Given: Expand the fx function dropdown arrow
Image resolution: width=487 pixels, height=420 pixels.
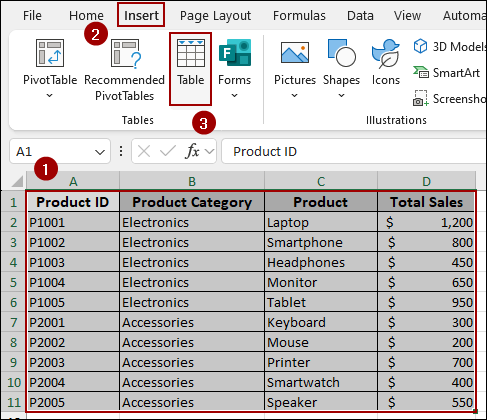Looking at the screenshot, I should [x=209, y=152].
